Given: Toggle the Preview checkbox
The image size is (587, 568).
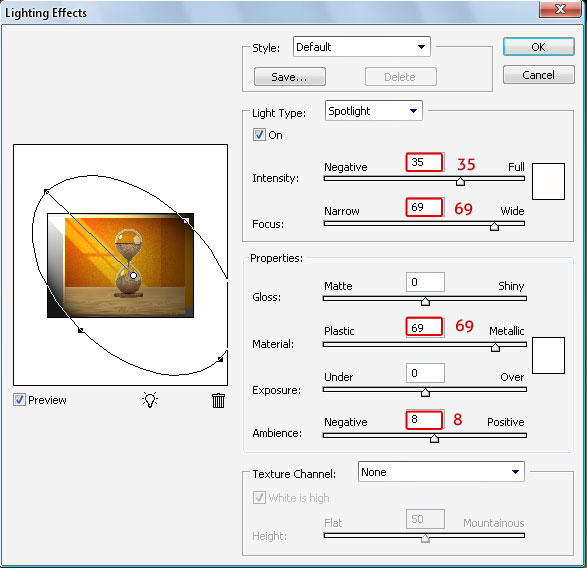Looking at the screenshot, I should pos(19,400).
